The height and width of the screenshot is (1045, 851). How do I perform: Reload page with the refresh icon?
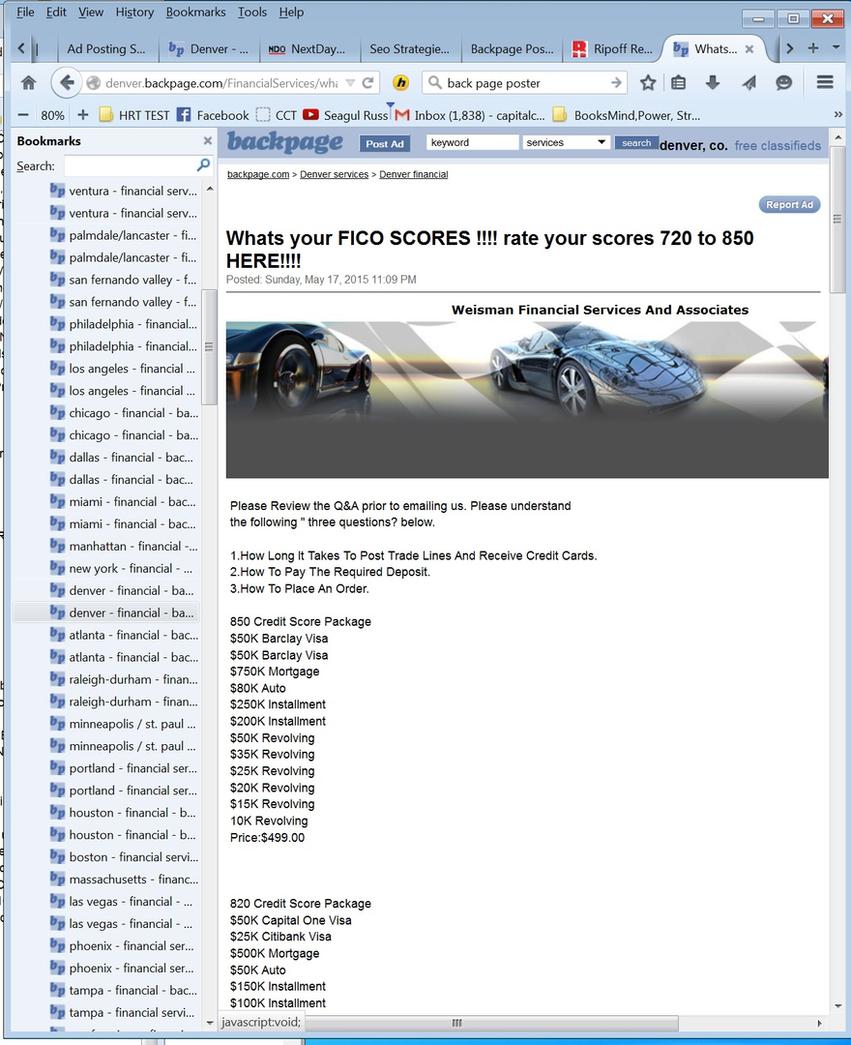click(368, 83)
